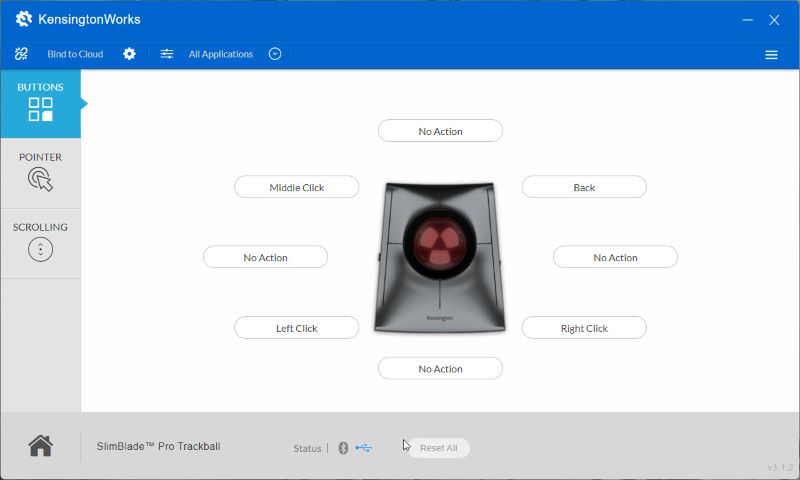Click the right side No Action button
800x480 pixels.
point(615,257)
